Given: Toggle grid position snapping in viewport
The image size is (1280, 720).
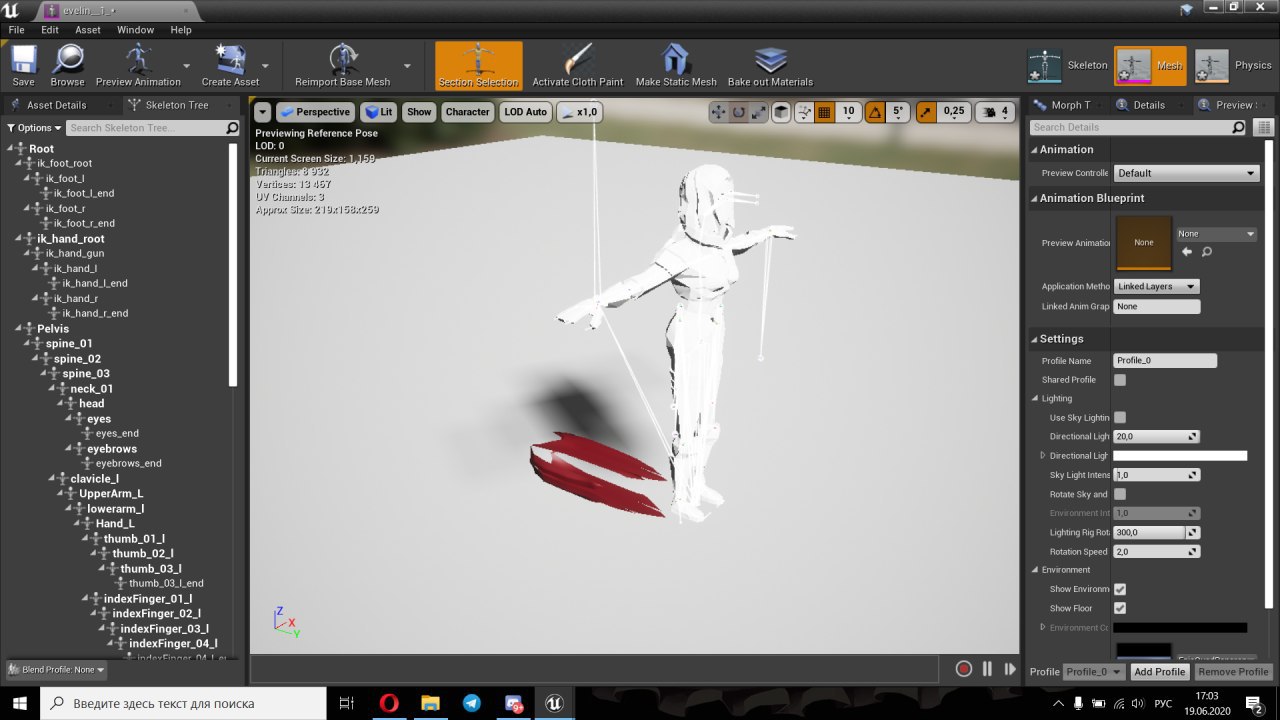Looking at the screenshot, I should click(826, 112).
